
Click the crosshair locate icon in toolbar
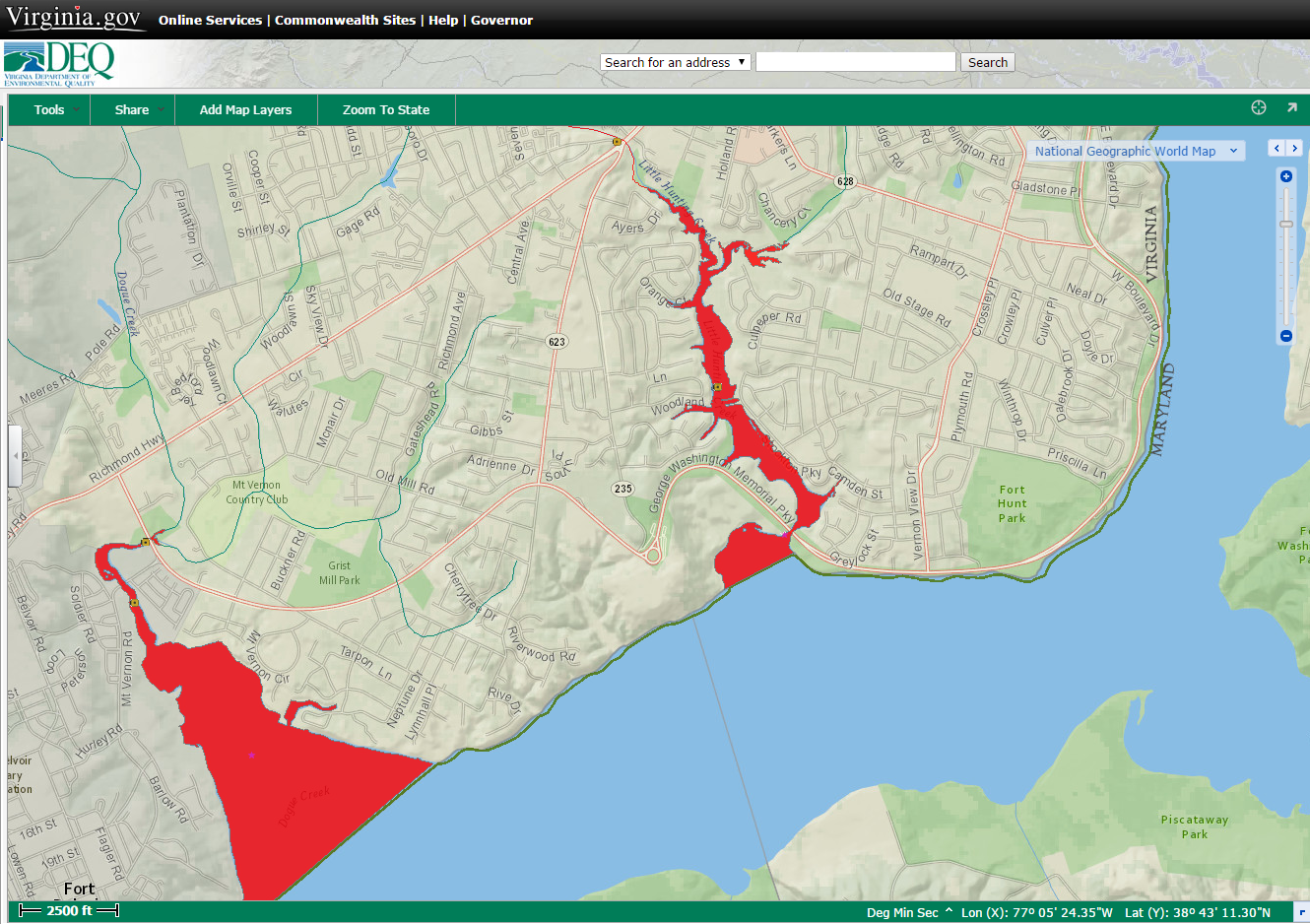(1259, 107)
